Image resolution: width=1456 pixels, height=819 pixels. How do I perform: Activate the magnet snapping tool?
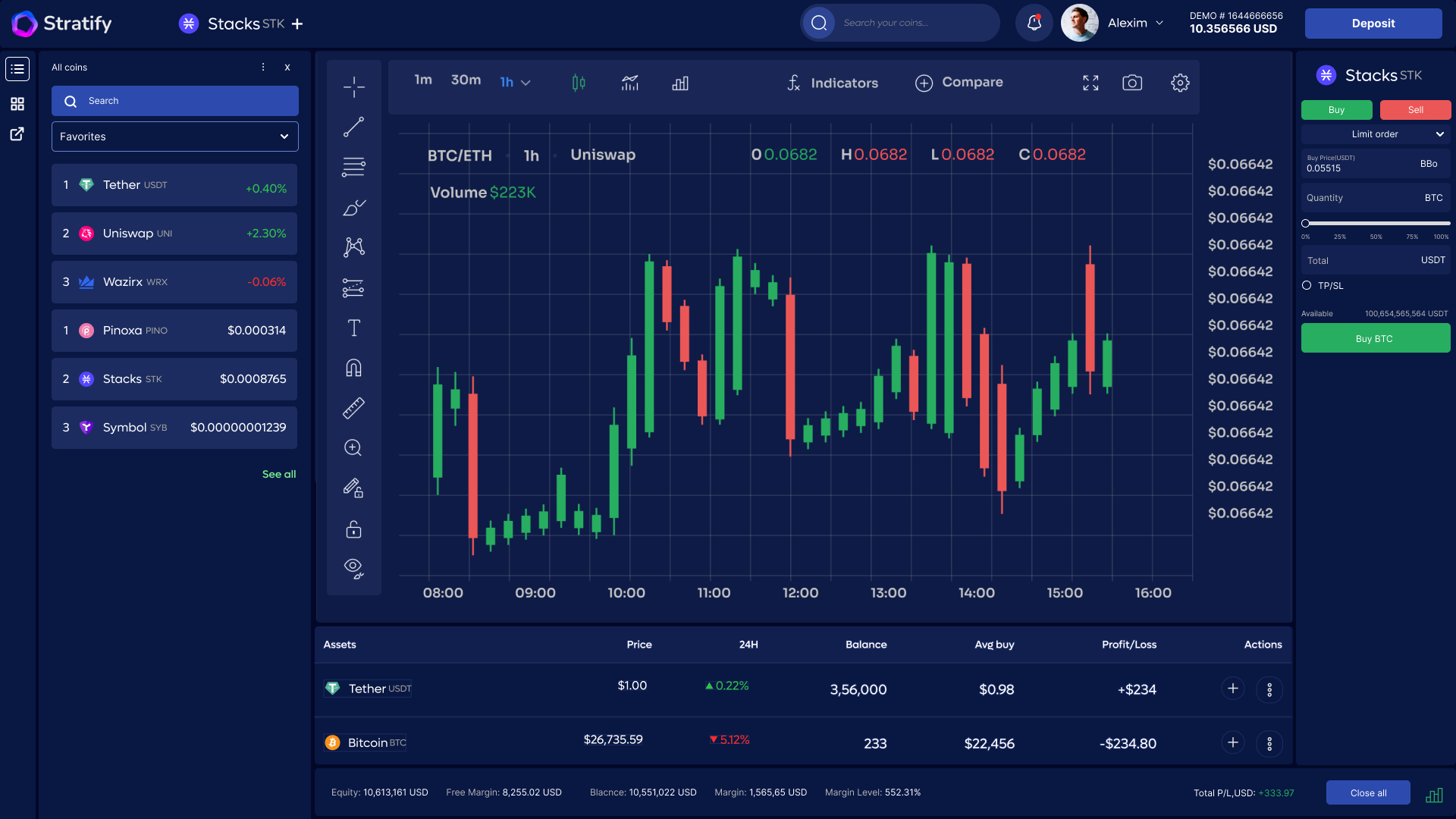[353, 368]
